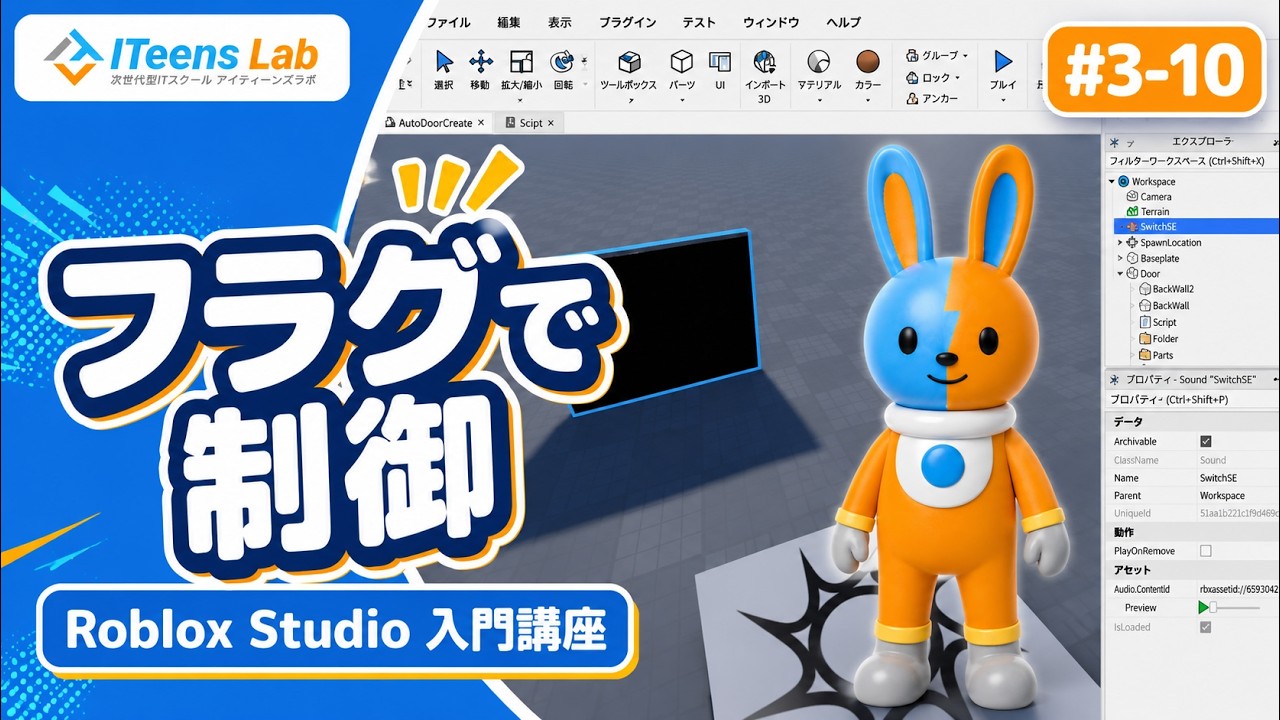
Task: Click the Baseplate icon
Action: coord(1133,258)
